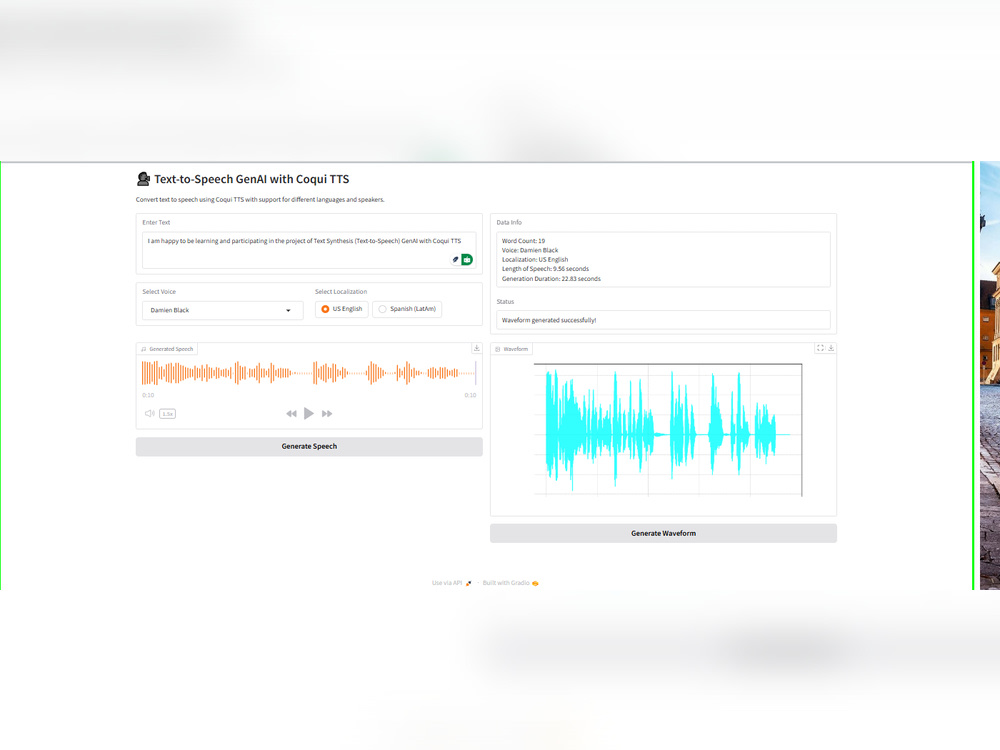The height and width of the screenshot is (750, 1000).
Task: Click the Generate Speech button
Action: click(x=309, y=446)
